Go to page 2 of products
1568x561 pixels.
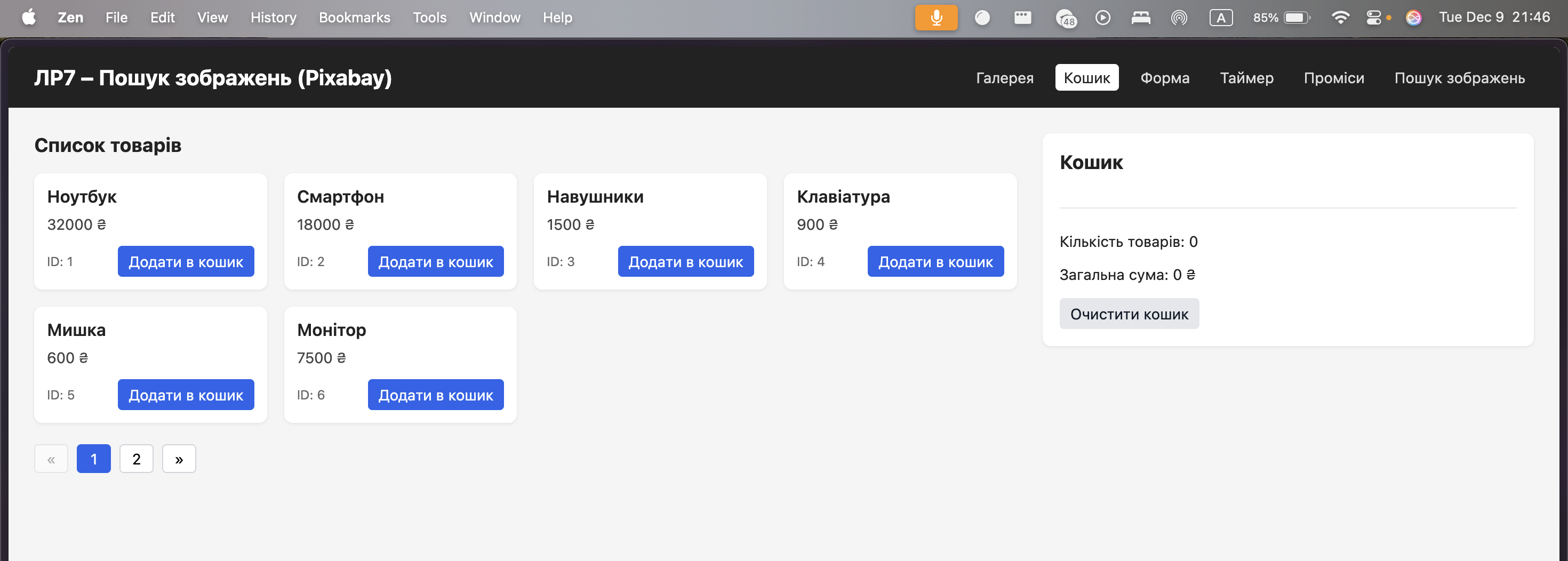point(137,458)
